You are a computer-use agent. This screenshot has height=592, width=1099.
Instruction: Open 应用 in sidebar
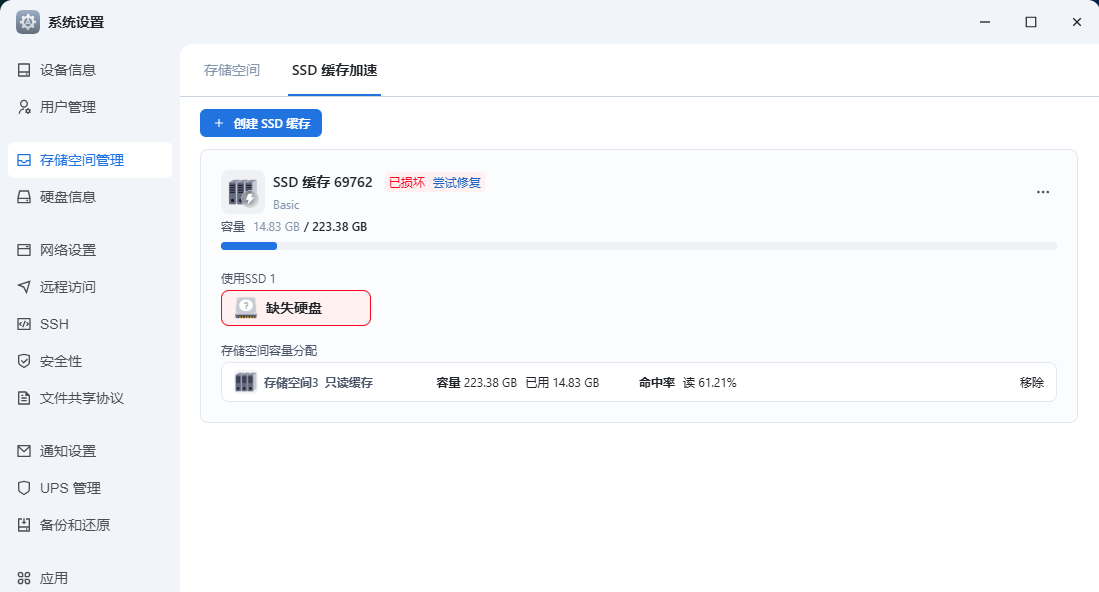pyautogui.click(x=90, y=578)
